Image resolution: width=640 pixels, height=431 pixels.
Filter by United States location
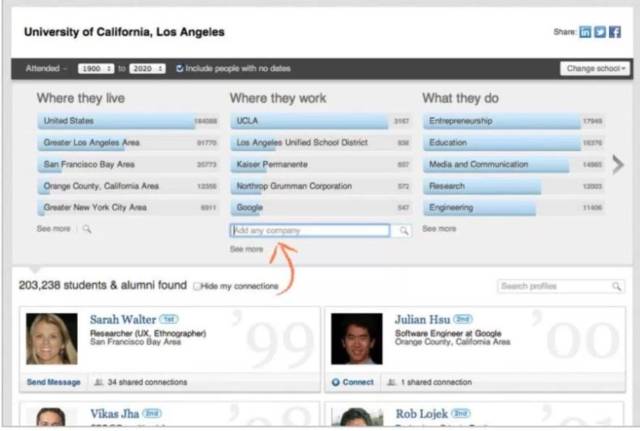[x=128, y=121]
